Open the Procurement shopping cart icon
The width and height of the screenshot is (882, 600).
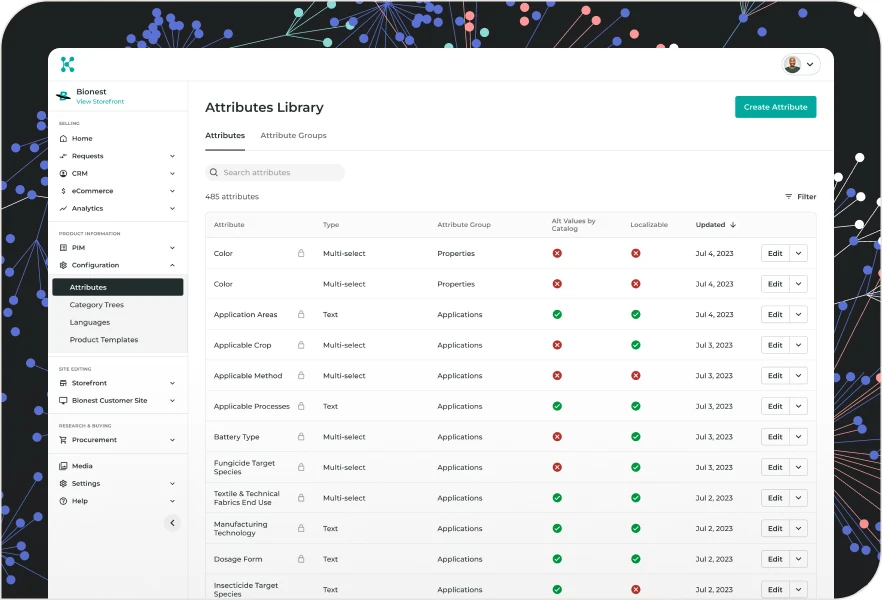[x=64, y=439]
